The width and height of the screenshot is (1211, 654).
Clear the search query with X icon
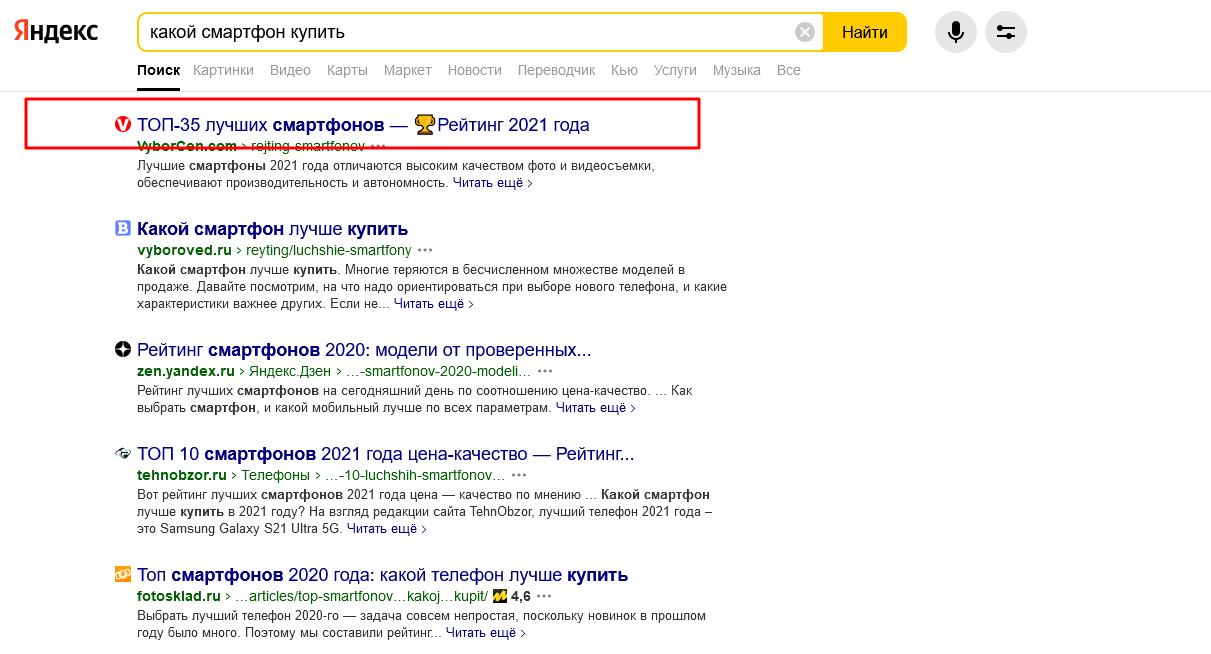point(805,32)
